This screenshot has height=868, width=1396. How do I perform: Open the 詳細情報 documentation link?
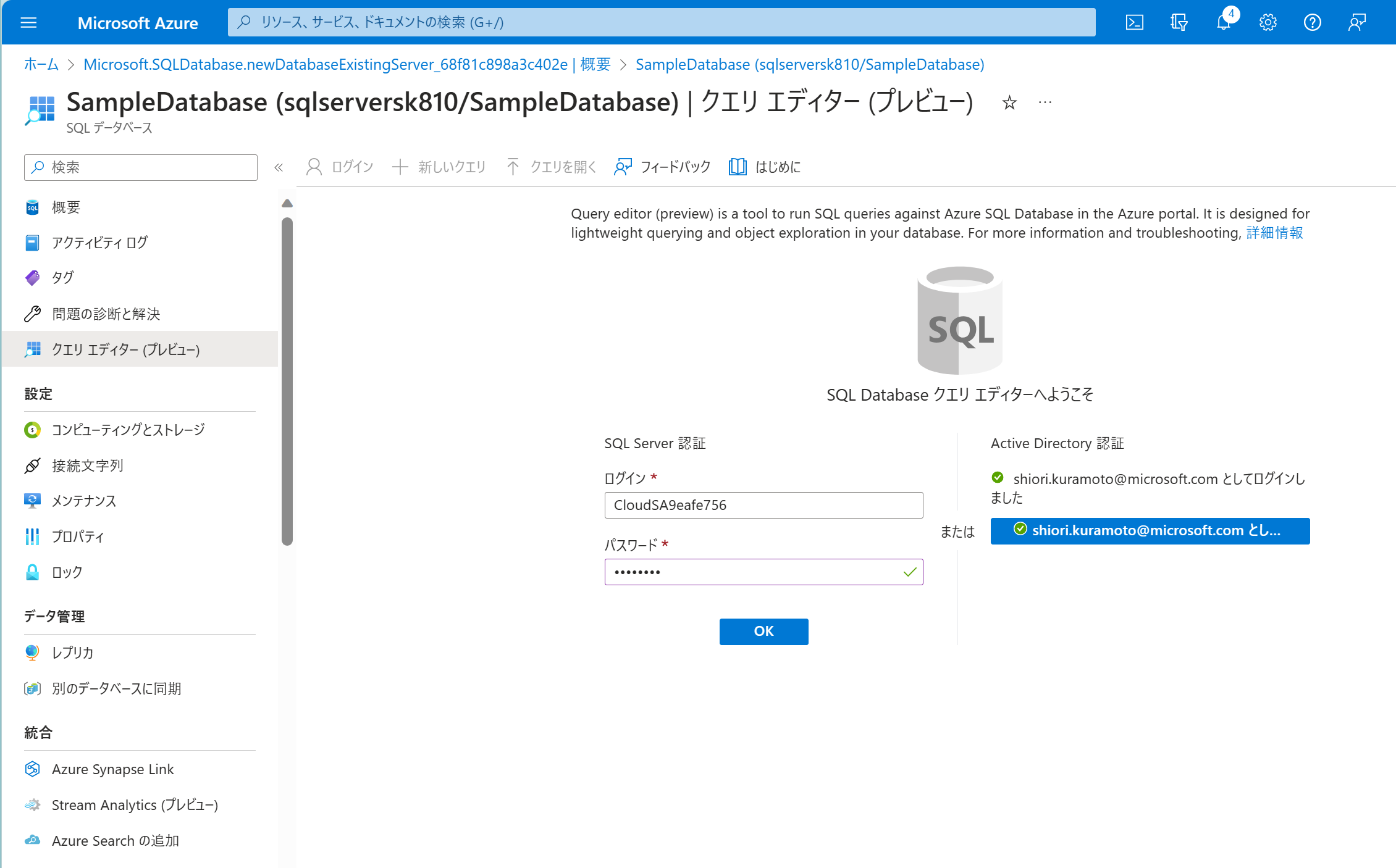(x=1274, y=233)
